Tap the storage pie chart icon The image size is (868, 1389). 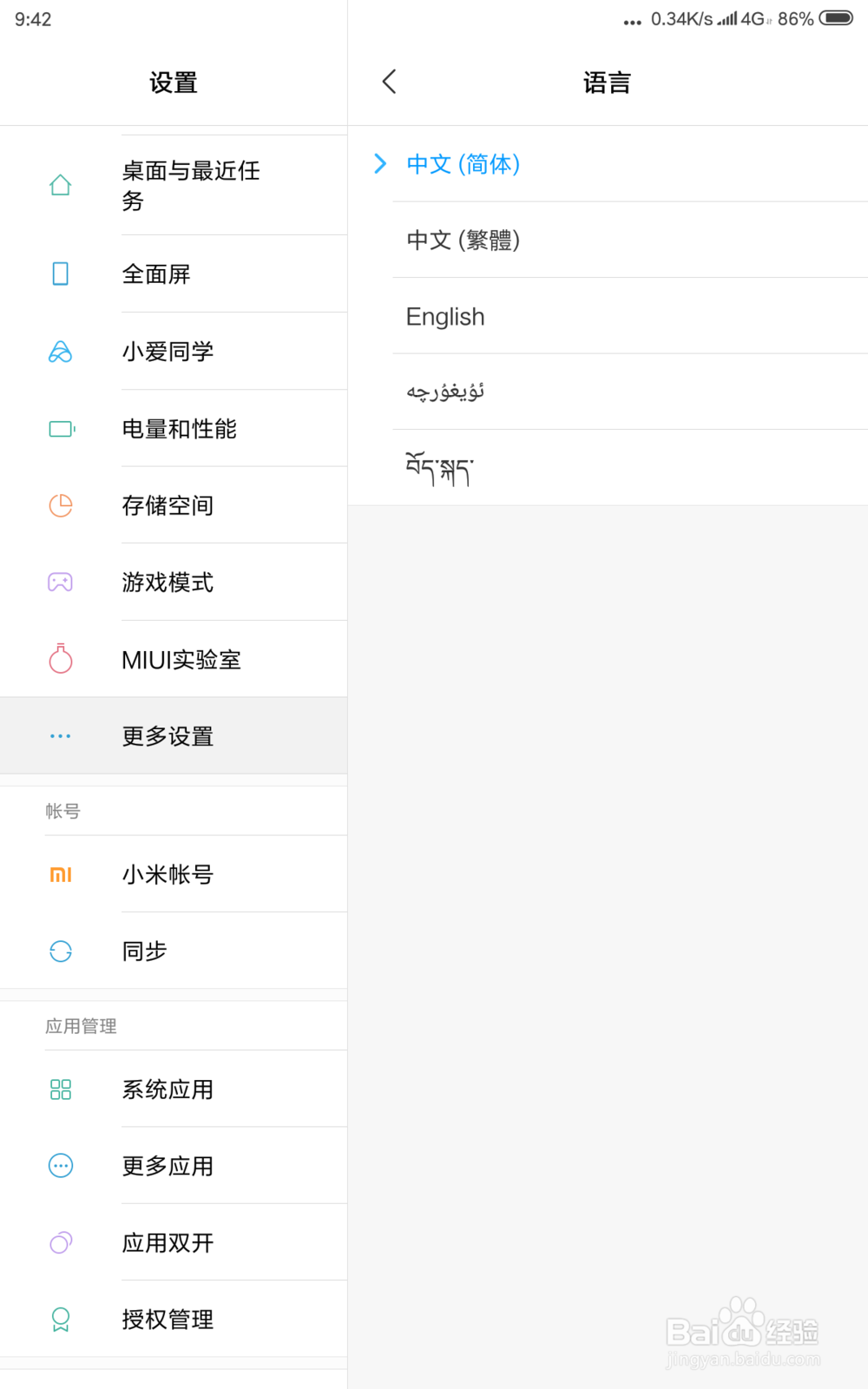coord(61,505)
